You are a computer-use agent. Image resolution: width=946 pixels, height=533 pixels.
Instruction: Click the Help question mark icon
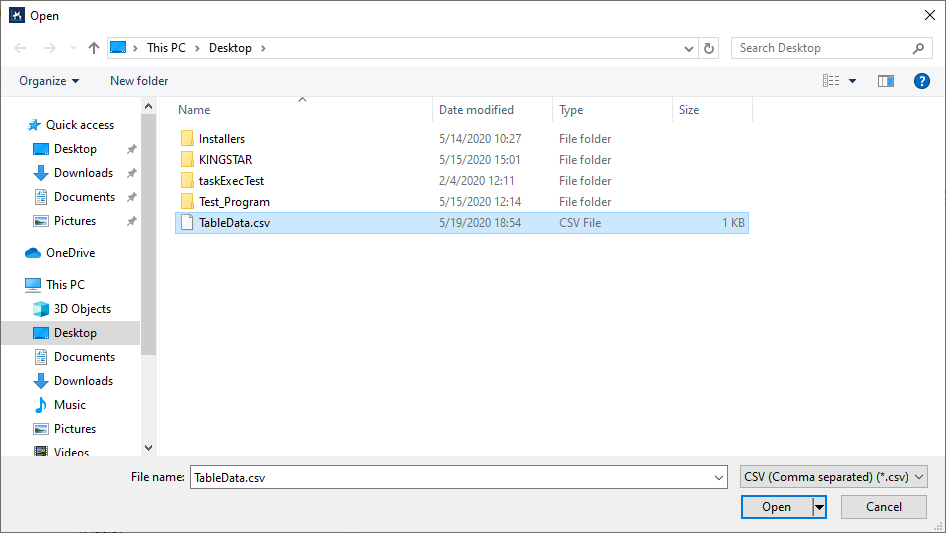pyautogui.click(x=922, y=81)
